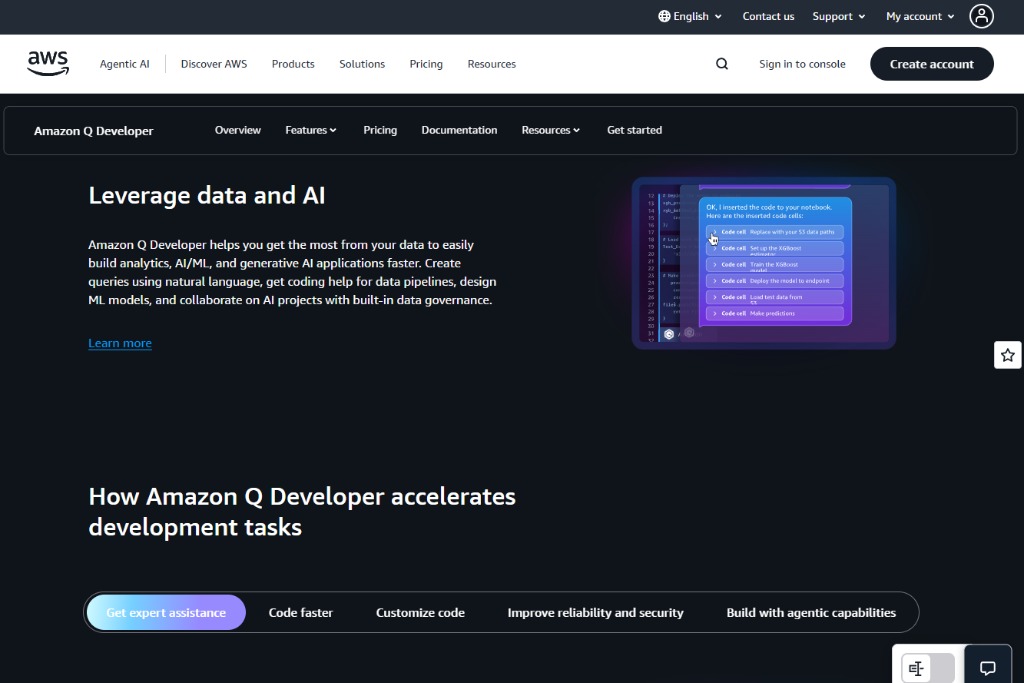Select Sign in to console
Viewport: 1024px width, 683px height.
point(802,63)
